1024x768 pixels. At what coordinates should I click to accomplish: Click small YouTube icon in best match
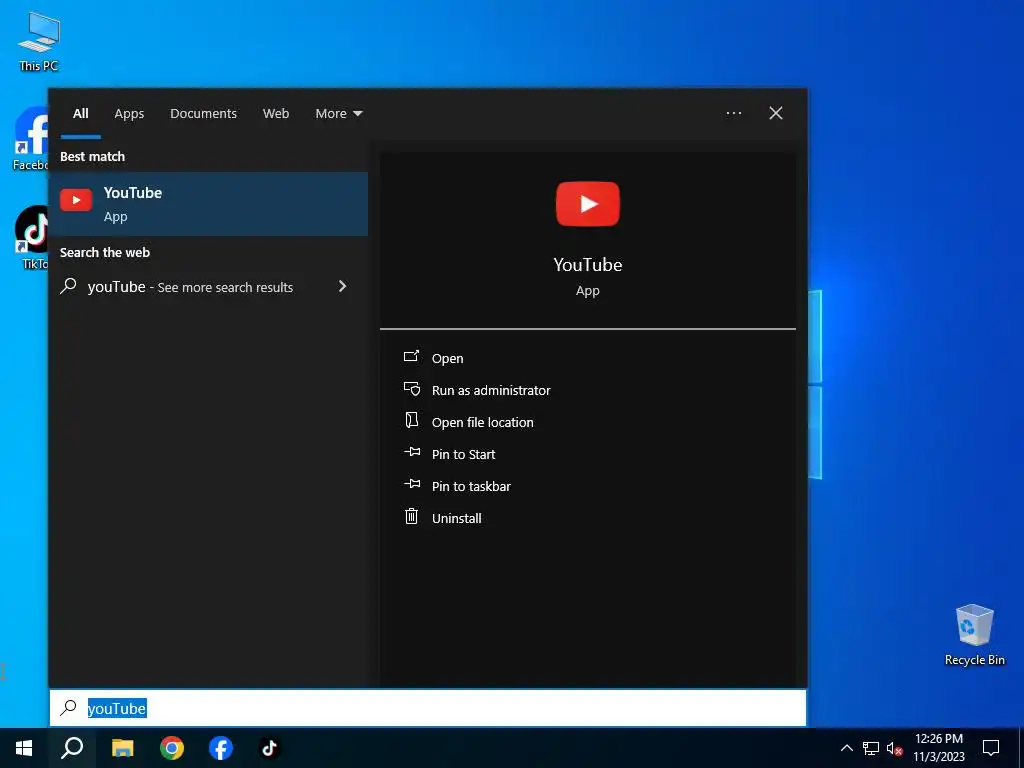click(x=76, y=200)
